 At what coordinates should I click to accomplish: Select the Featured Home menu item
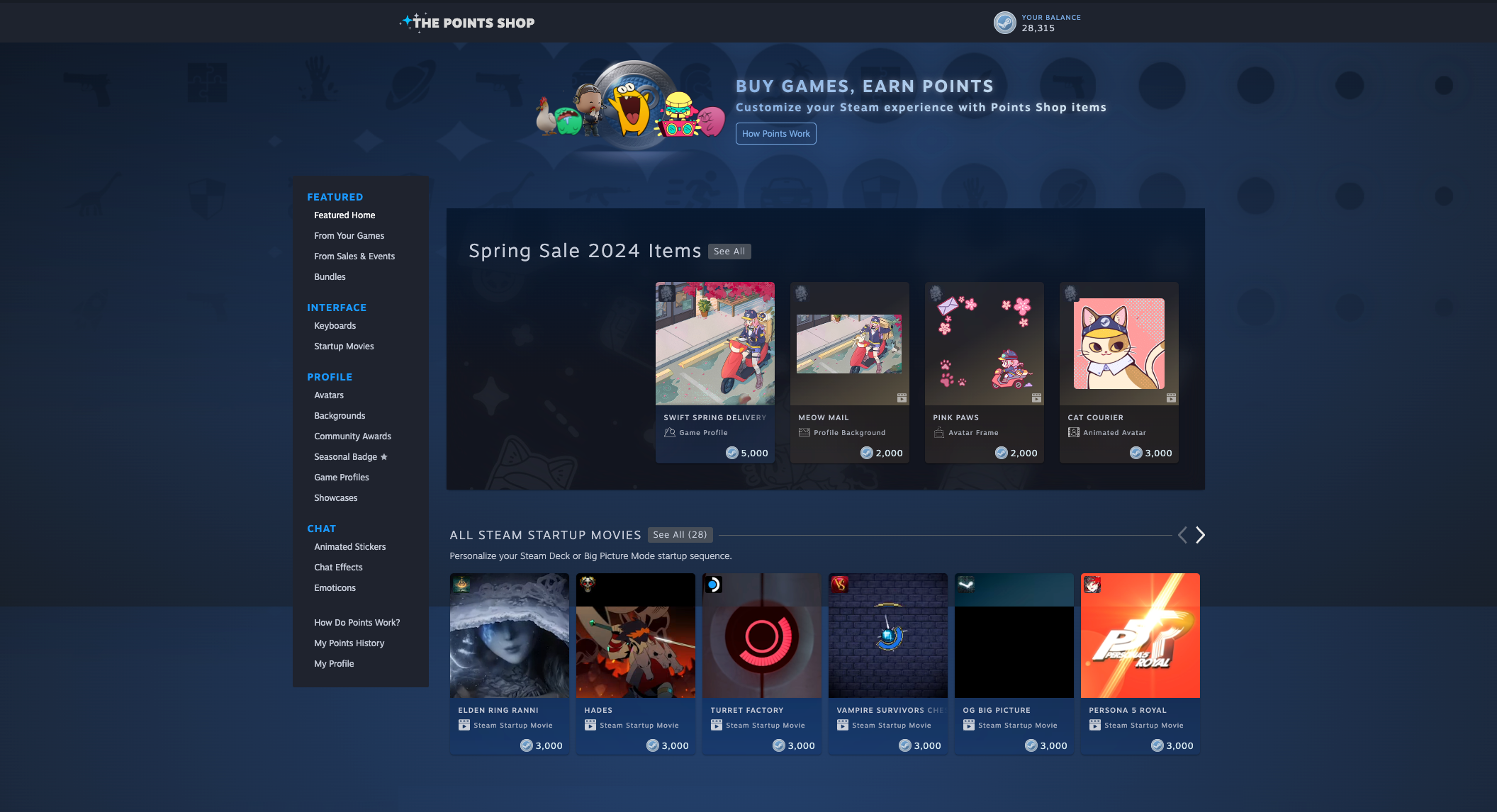344,214
